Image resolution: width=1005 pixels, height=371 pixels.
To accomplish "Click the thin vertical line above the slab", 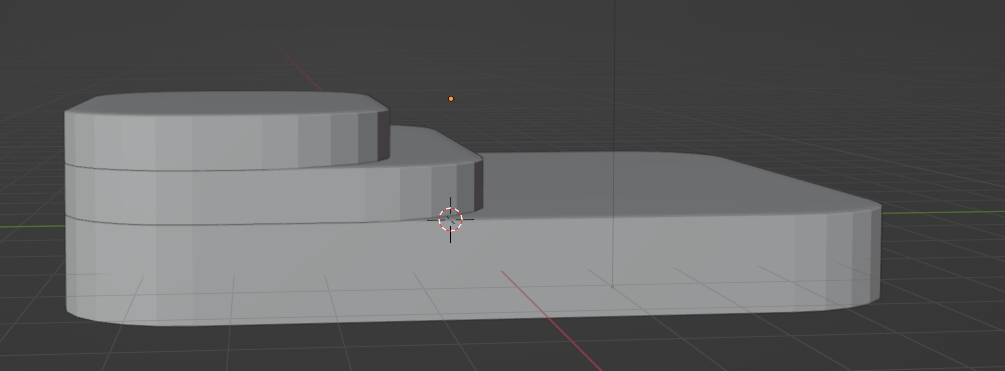I will pyautogui.click(x=614, y=76).
